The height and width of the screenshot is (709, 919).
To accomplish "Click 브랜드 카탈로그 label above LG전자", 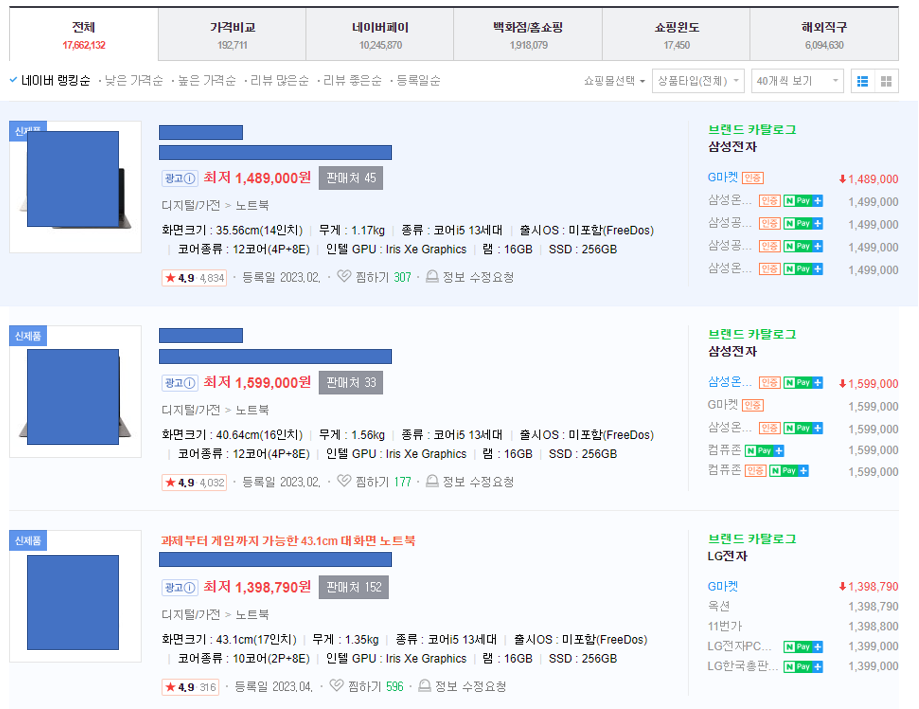I will tap(752, 539).
